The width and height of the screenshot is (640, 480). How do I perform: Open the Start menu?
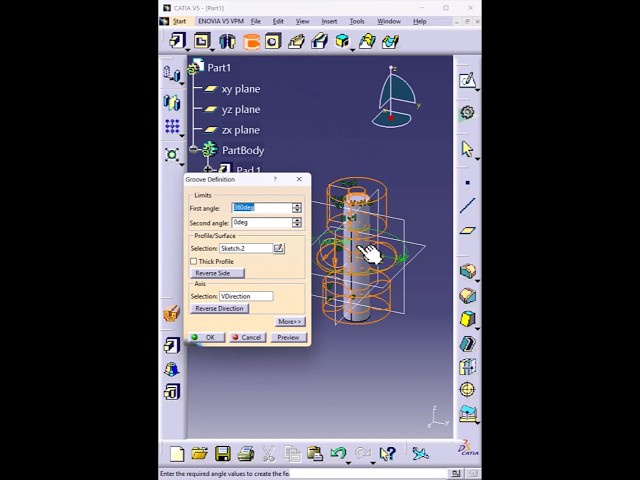(179, 21)
